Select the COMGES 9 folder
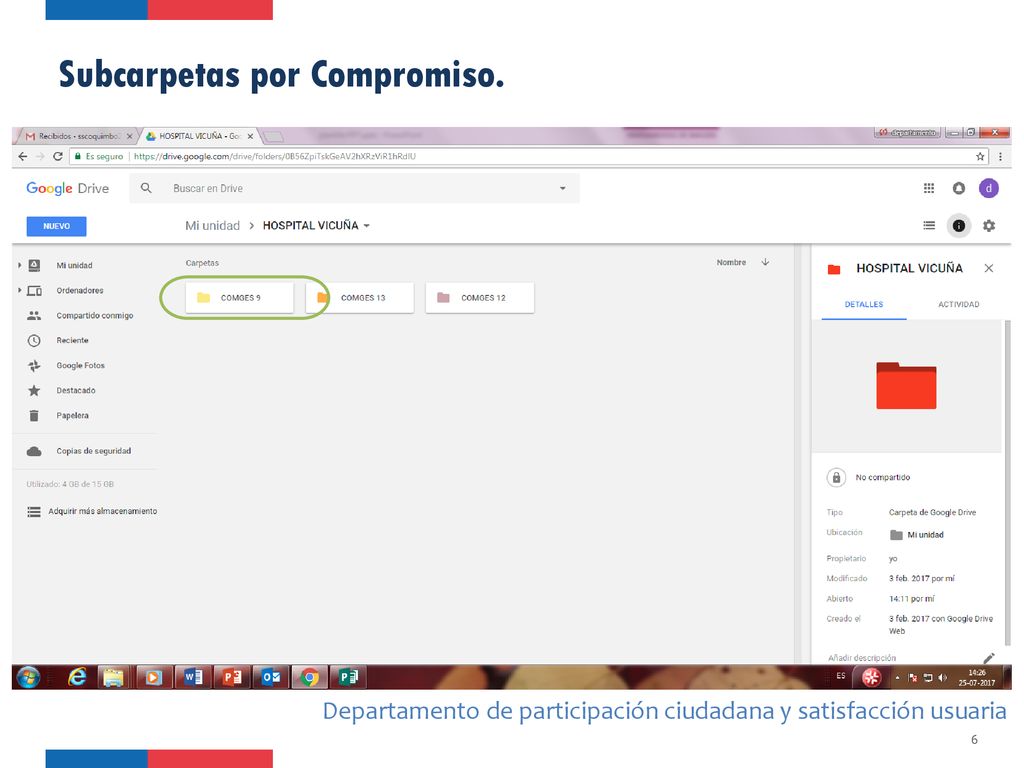This screenshot has width=1024, height=768. coord(240,298)
